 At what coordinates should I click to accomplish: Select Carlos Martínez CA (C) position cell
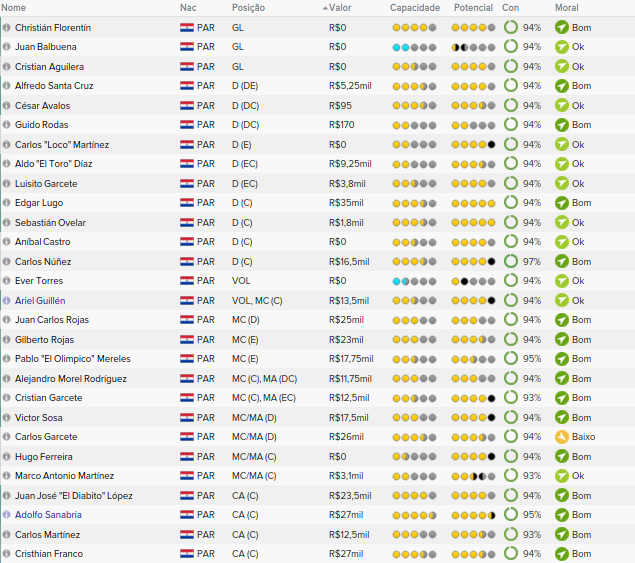coord(245,535)
